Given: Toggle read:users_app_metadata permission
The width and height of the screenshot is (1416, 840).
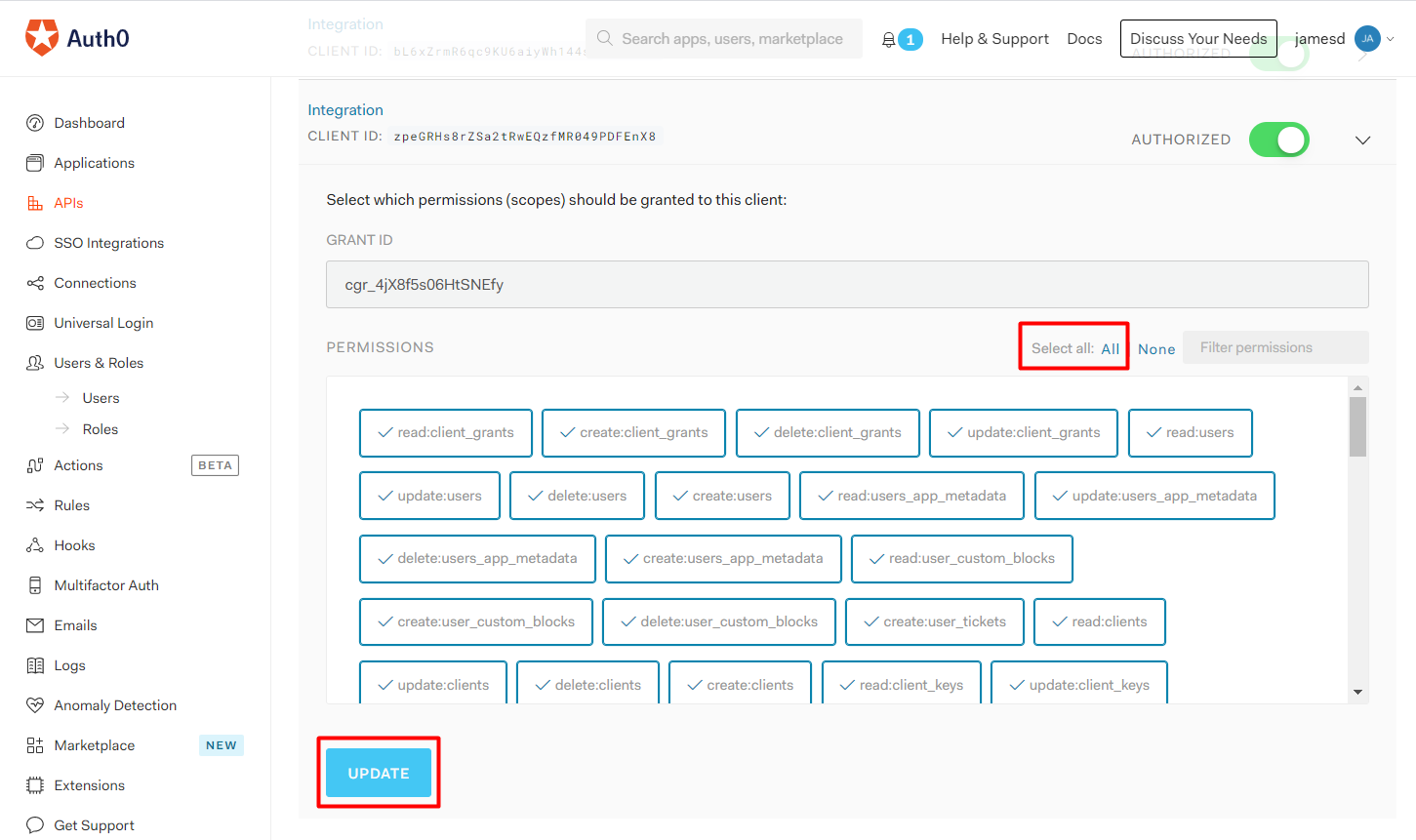Looking at the screenshot, I should (x=911, y=496).
